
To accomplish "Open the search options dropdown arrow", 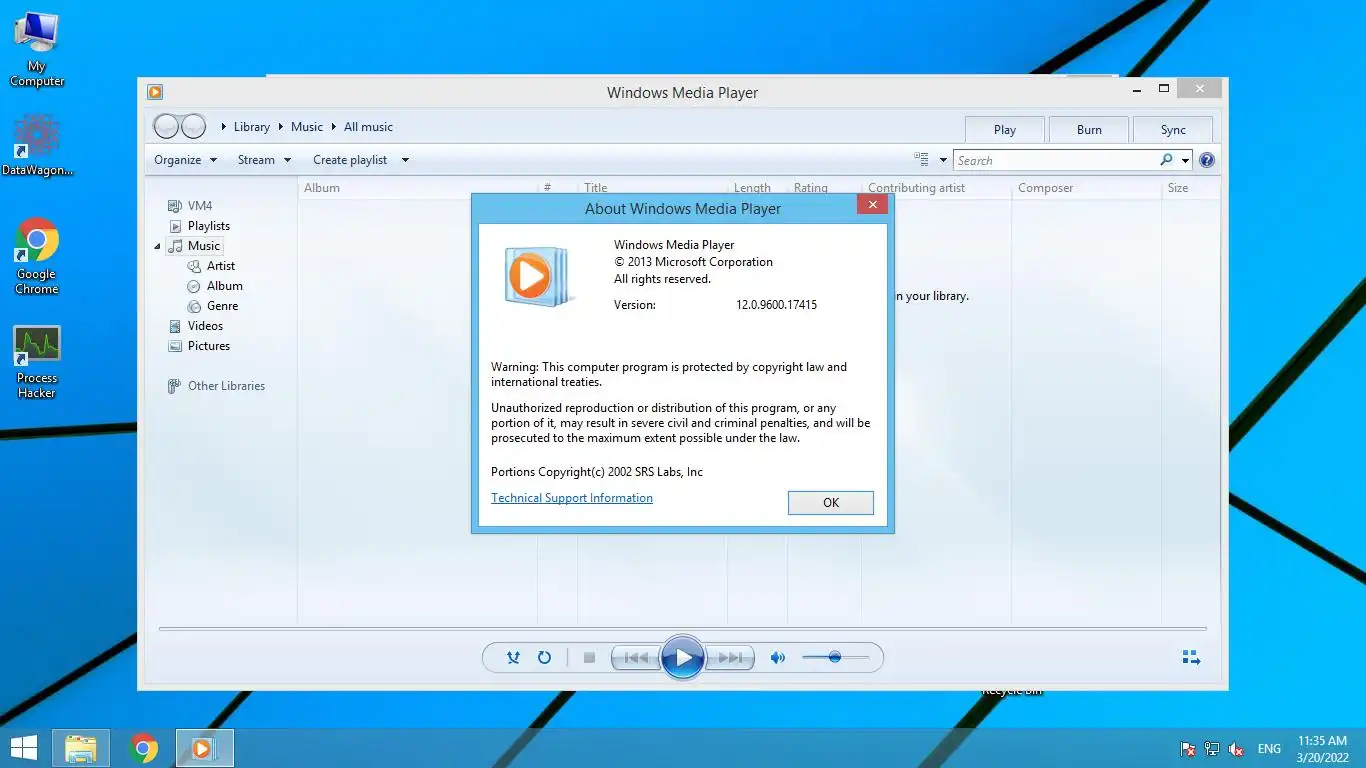I will (x=1185, y=160).
